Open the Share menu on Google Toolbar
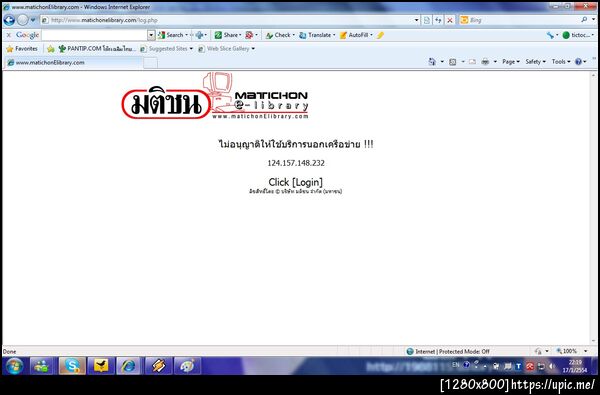The height and width of the screenshot is (395, 600). coord(227,35)
